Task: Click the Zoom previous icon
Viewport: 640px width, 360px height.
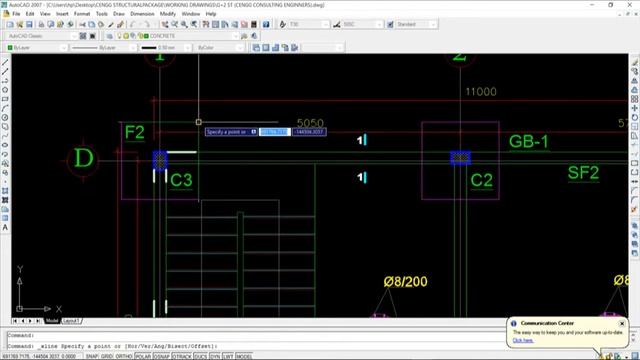Action: point(194,24)
